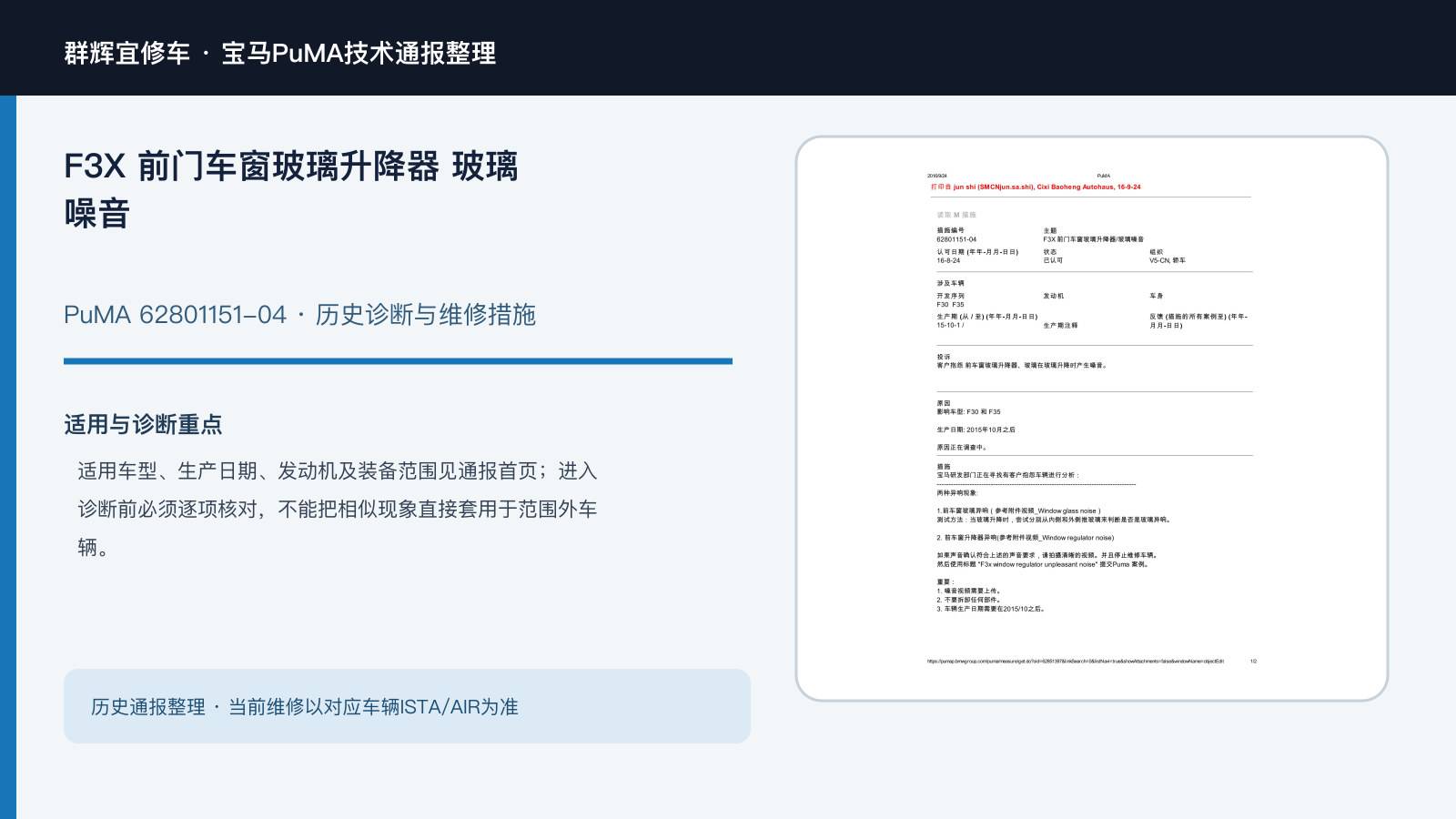Click the paragraph beginning 适用车型、生产日期
Viewport: 1456px width, 819px height.
click(x=338, y=509)
